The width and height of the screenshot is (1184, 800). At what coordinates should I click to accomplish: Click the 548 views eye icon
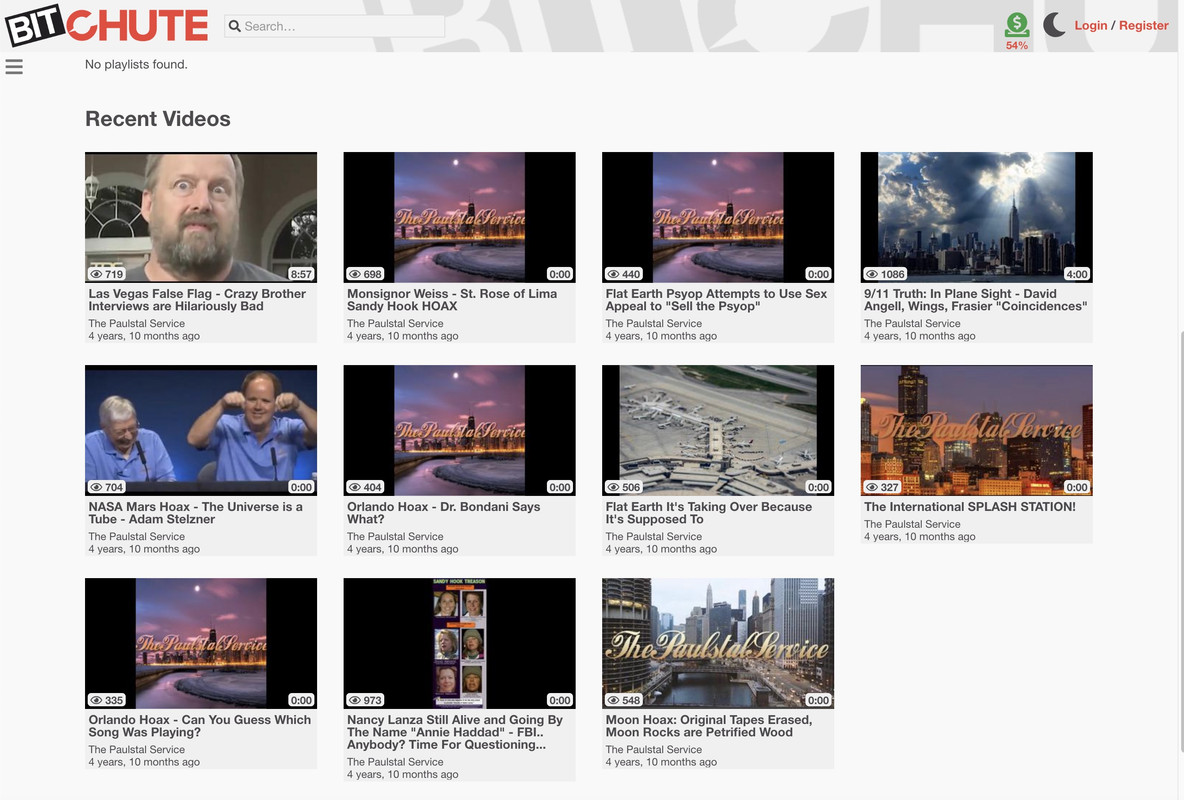pyautogui.click(x=614, y=700)
